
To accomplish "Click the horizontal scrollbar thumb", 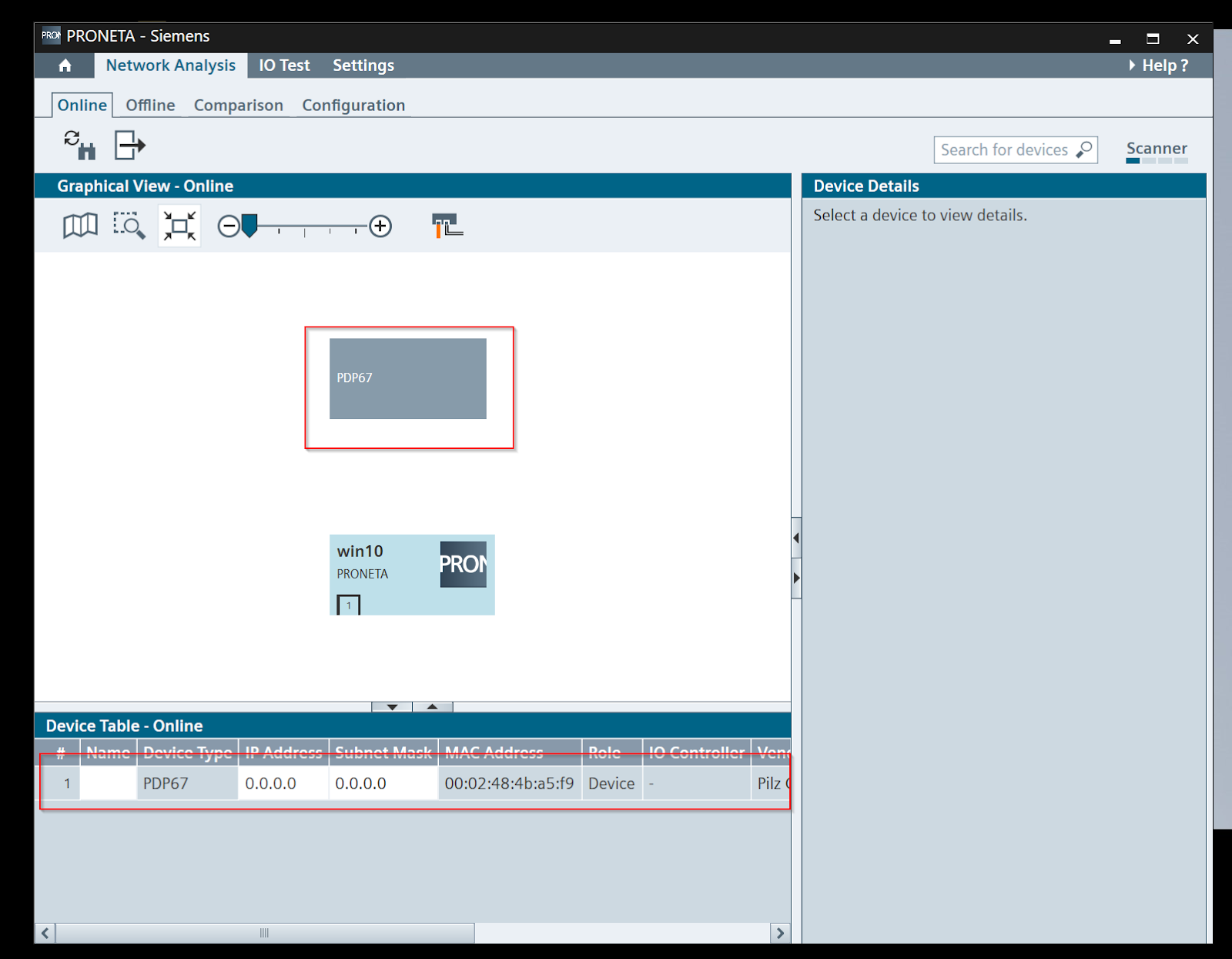I will tap(265, 933).
